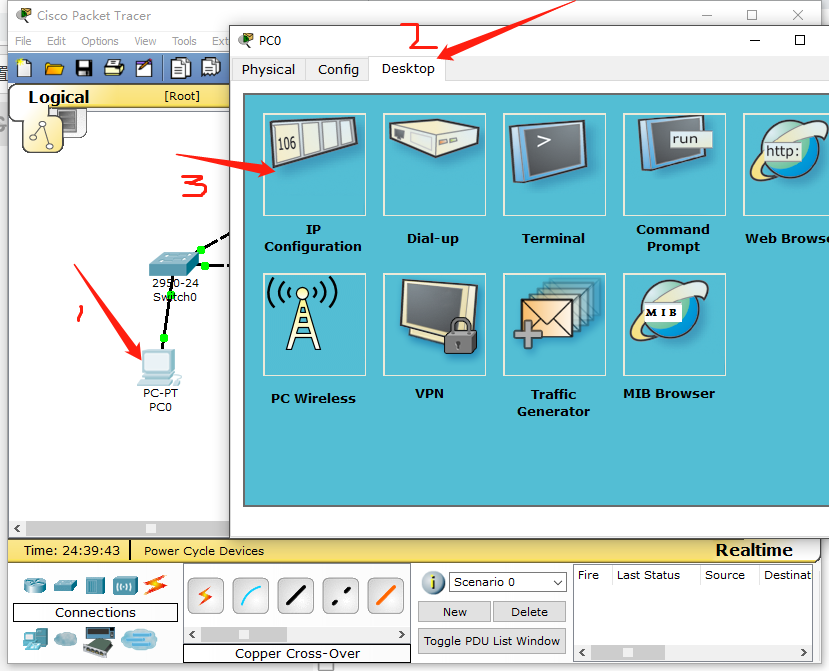Select the PC0 device in workspace
The image size is (829, 671).
159,367
